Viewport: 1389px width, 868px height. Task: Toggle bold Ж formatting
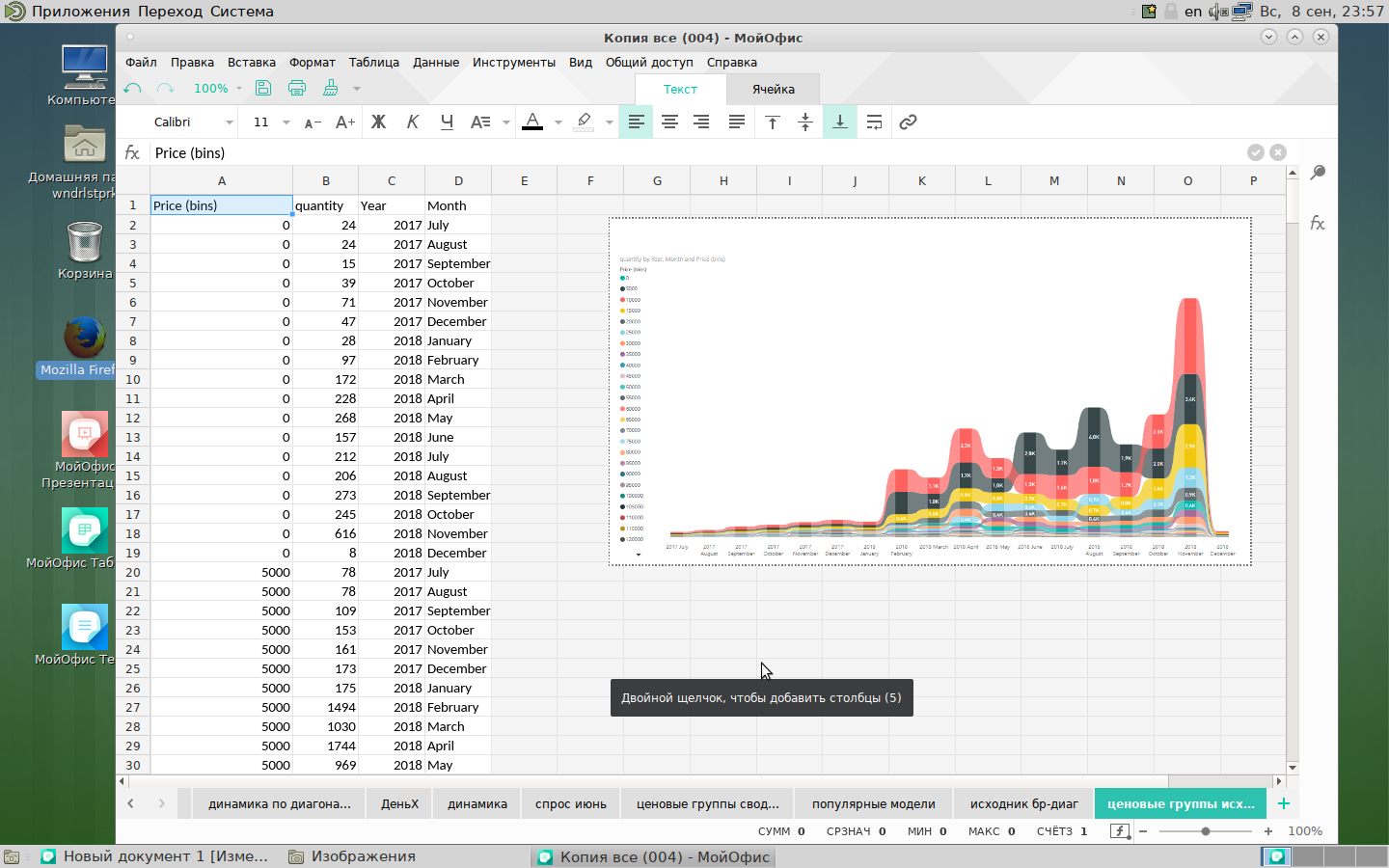pos(379,122)
